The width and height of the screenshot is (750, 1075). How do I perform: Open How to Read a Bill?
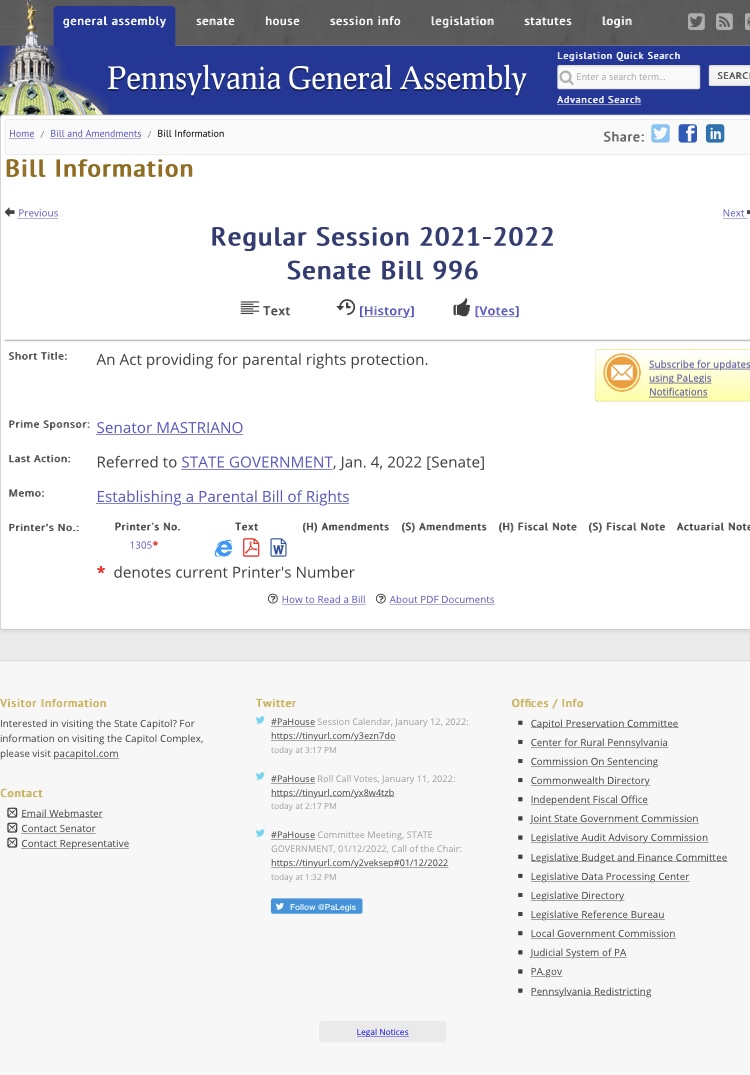(x=324, y=599)
